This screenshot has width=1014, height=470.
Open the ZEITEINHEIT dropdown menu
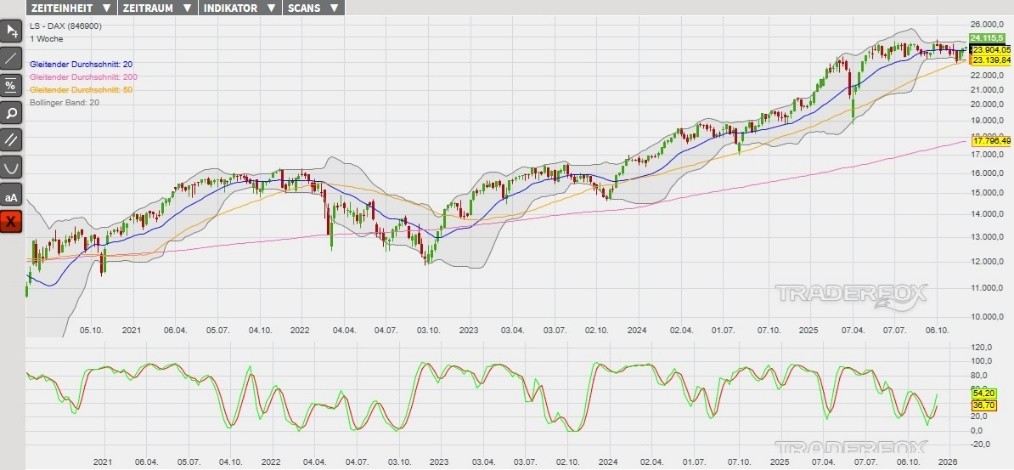[70, 7]
